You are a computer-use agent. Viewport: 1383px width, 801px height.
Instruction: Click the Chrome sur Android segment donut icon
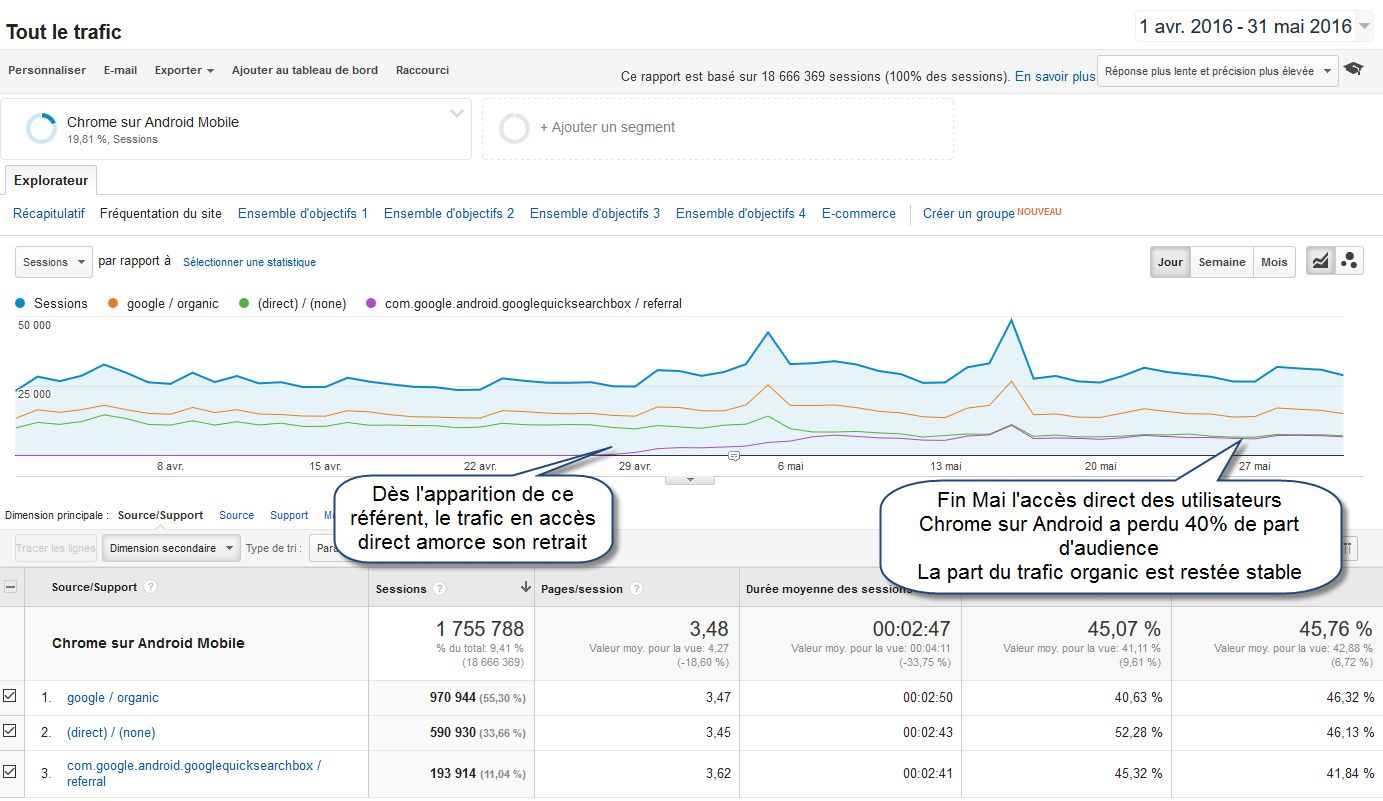(42, 129)
